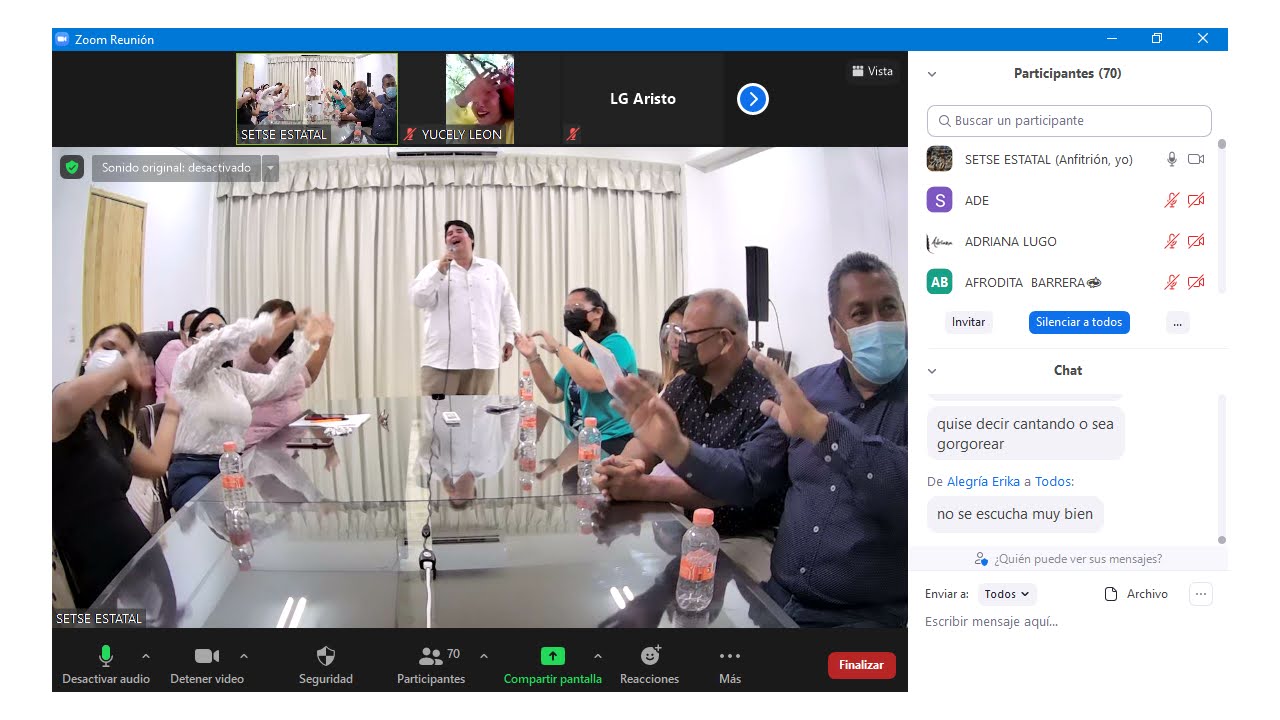Click AFRODITA BARRERA muted microphone icon
This screenshot has height=720, width=1280.
(x=1172, y=282)
